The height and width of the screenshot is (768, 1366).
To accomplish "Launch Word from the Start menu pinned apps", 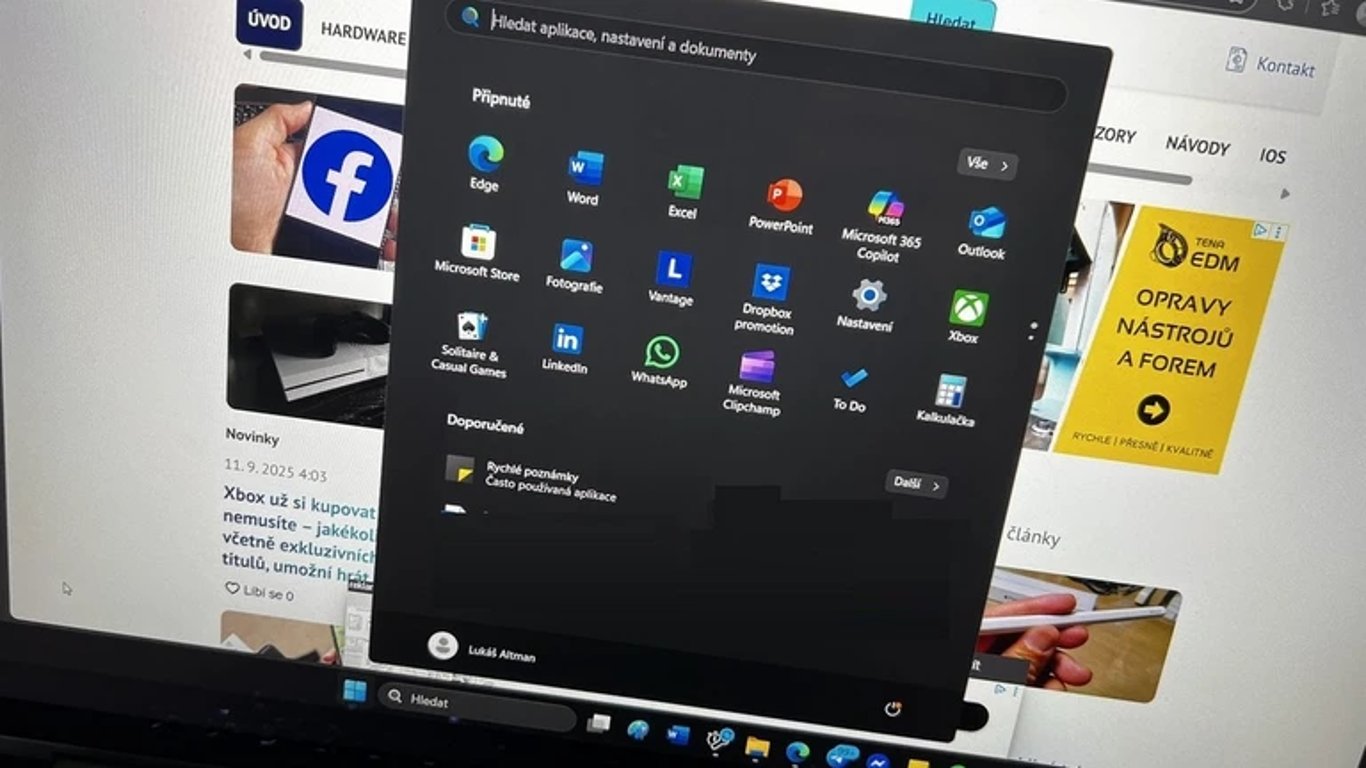I will [x=584, y=176].
